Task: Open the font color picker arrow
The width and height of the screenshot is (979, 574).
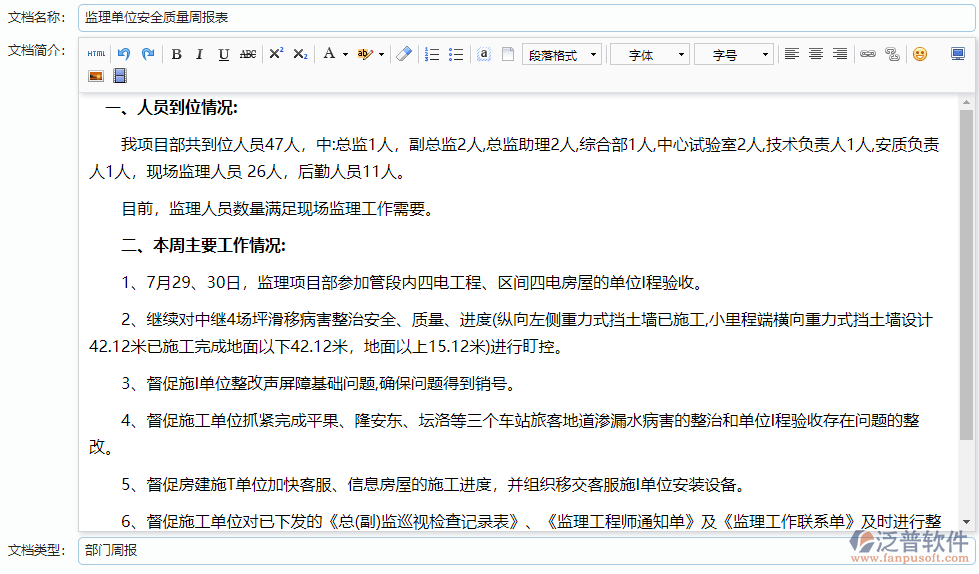Action: click(x=345, y=54)
